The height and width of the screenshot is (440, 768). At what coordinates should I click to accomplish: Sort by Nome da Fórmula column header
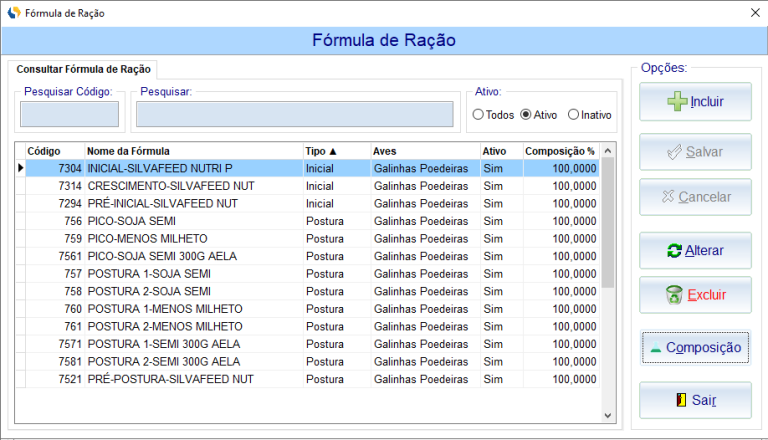(x=192, y=151)
